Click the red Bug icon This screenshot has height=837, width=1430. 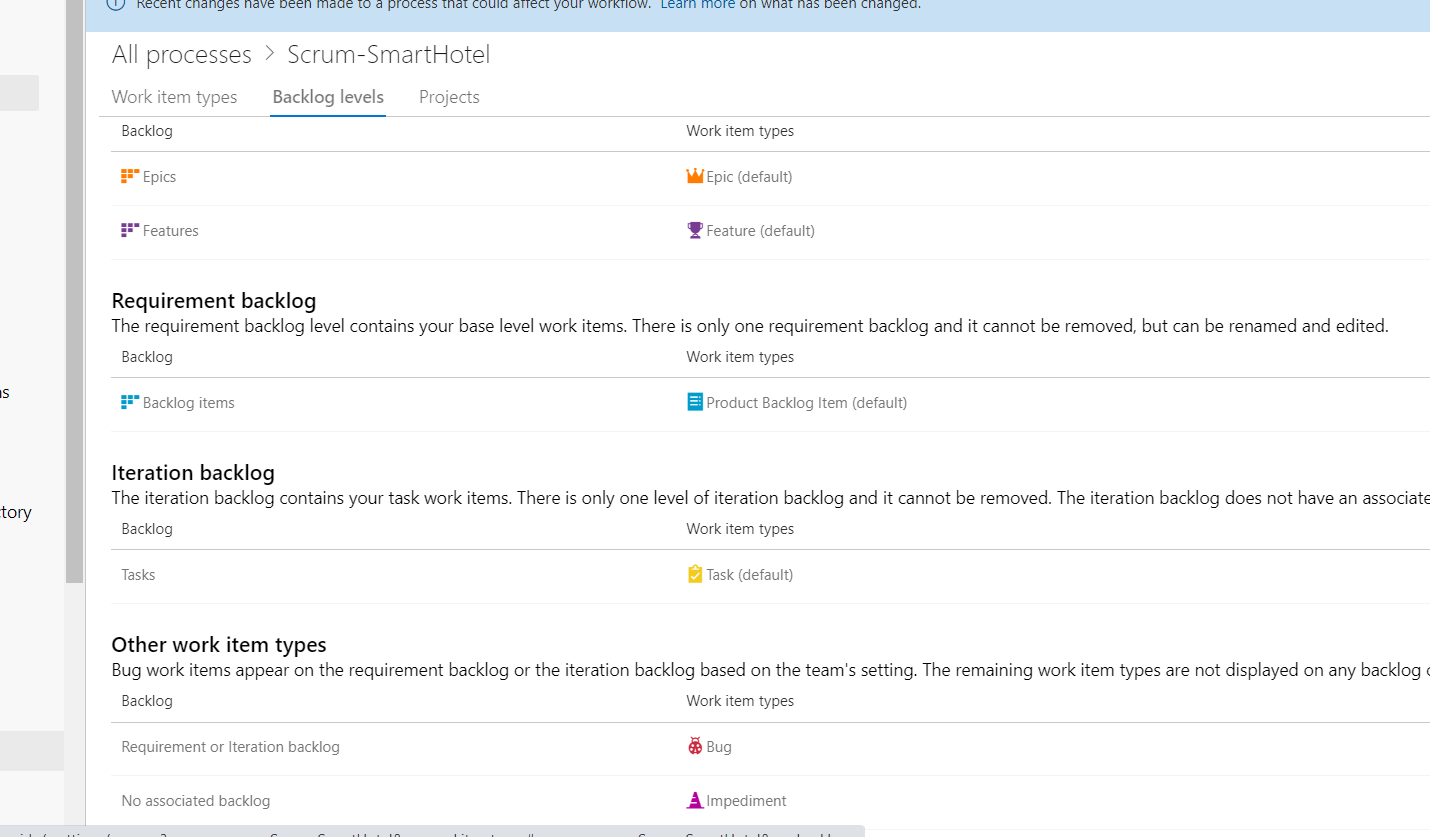695,746
